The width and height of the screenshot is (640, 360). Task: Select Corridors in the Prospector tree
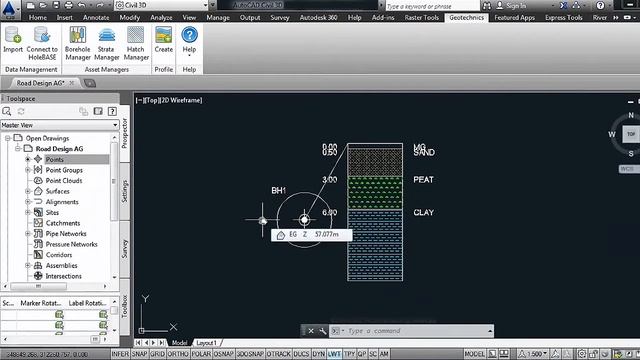(x=59, y=255)
